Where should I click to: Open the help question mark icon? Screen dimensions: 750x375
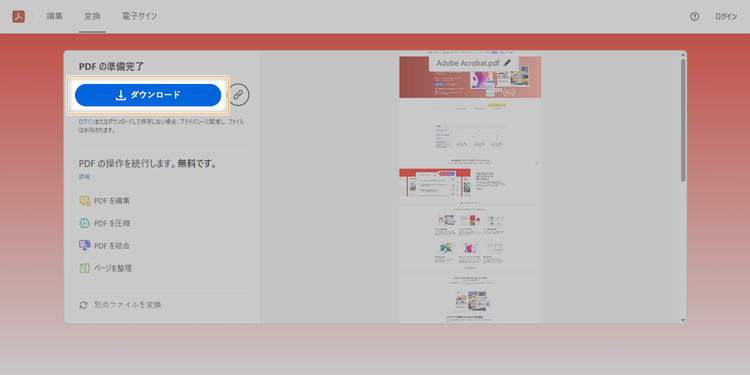pyautogui.click(x=694, y=16)
